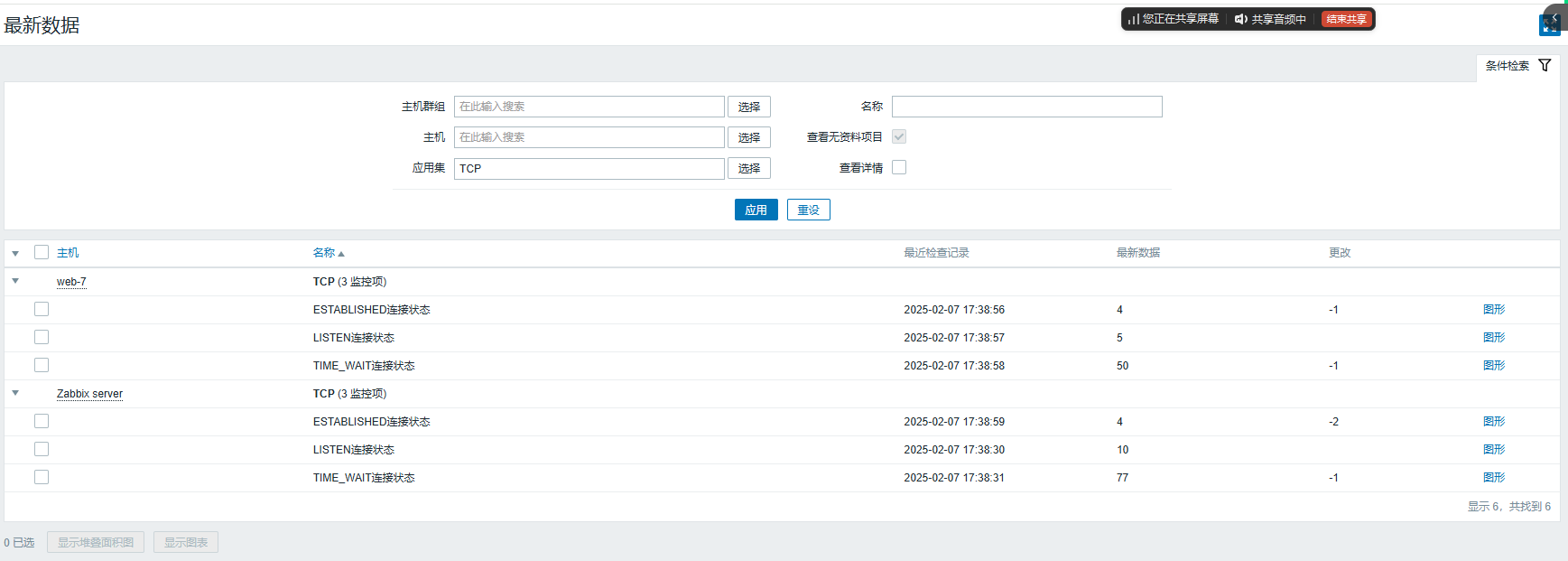Open 图形 for web-7 ESTABLISHED row
Image resolution: width=1568 pixels, height=561 pixels.
point(1494,310)
